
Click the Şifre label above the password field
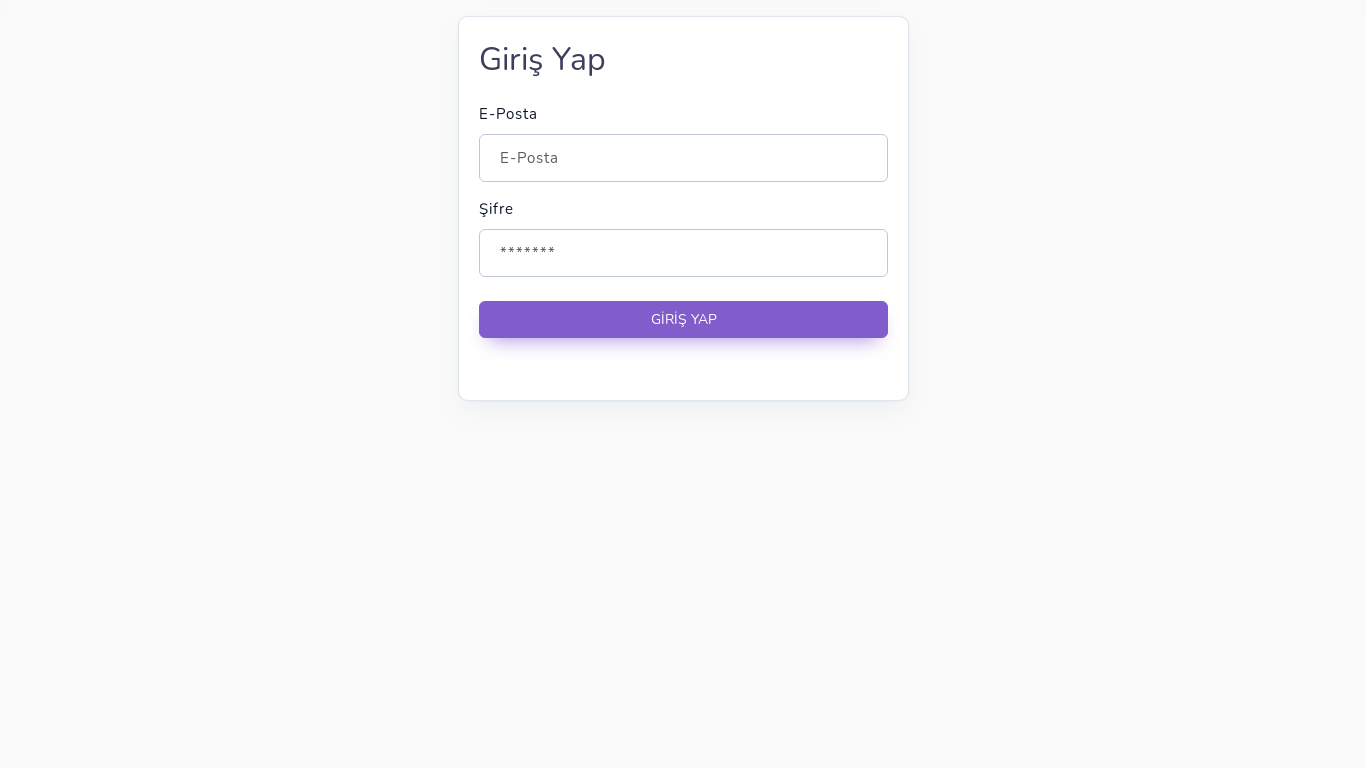496,209
